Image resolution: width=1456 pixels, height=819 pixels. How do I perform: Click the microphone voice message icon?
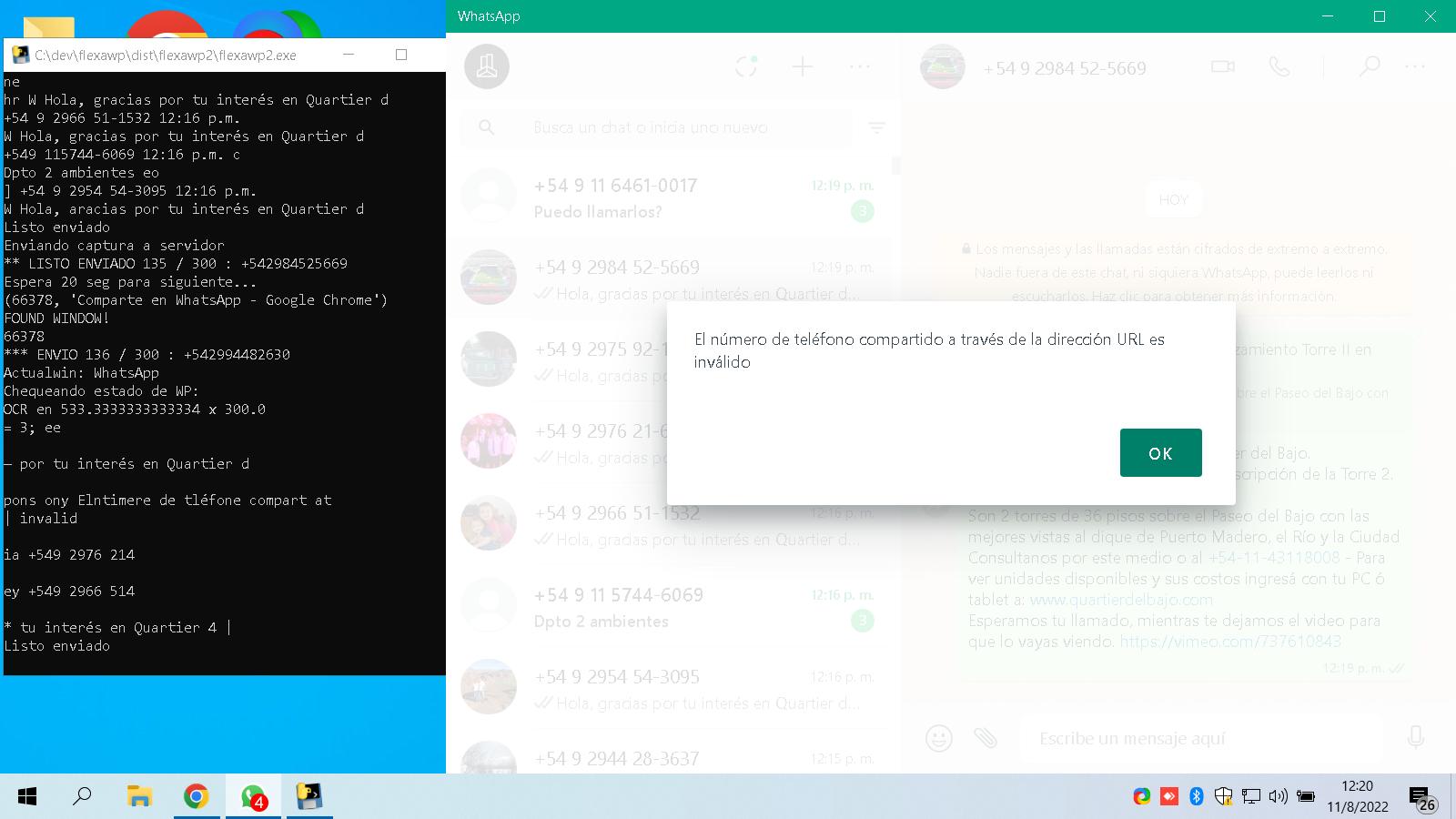[1415, 737]
